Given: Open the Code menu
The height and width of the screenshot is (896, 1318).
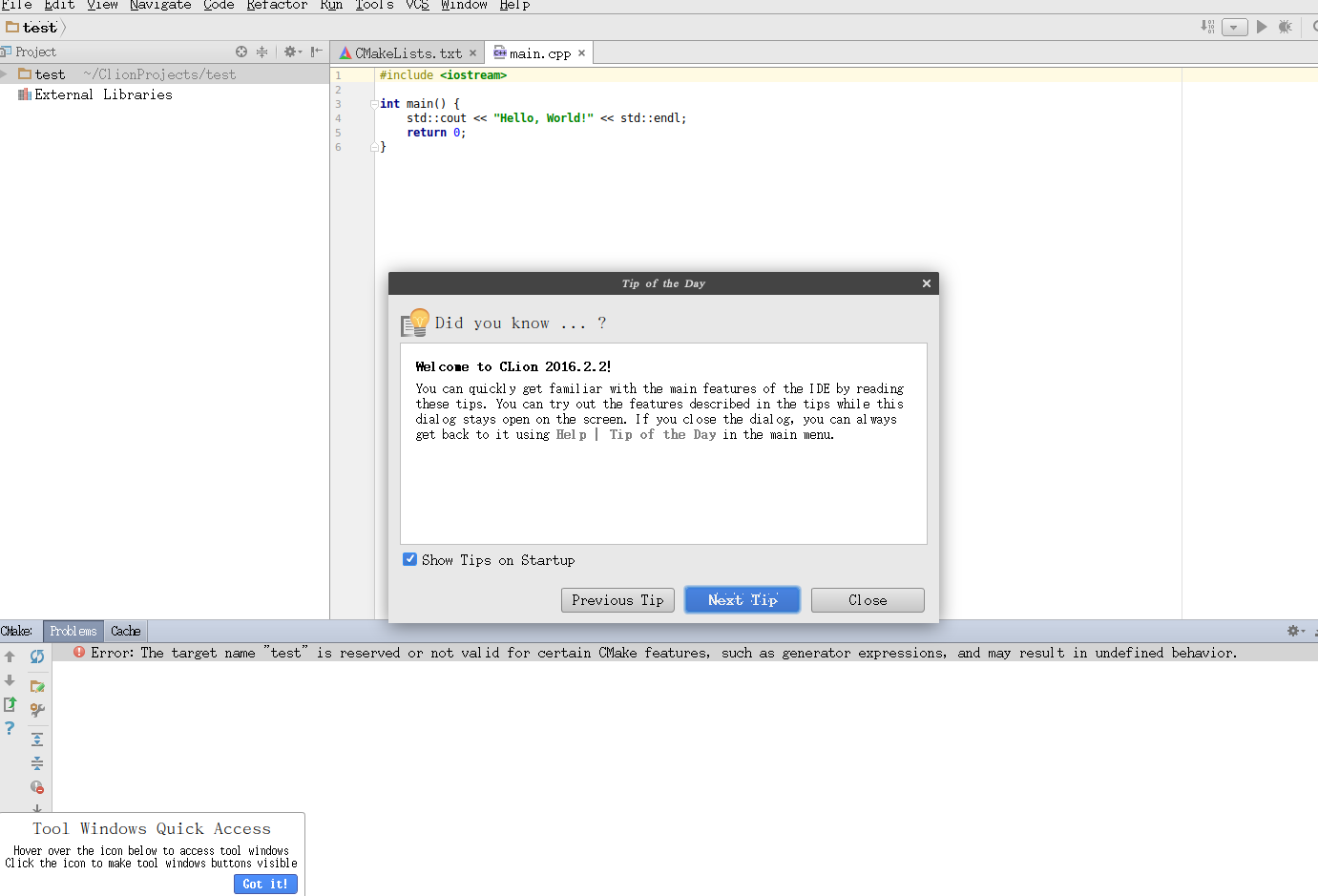Looking at the screenshot, I should point(219,5).
